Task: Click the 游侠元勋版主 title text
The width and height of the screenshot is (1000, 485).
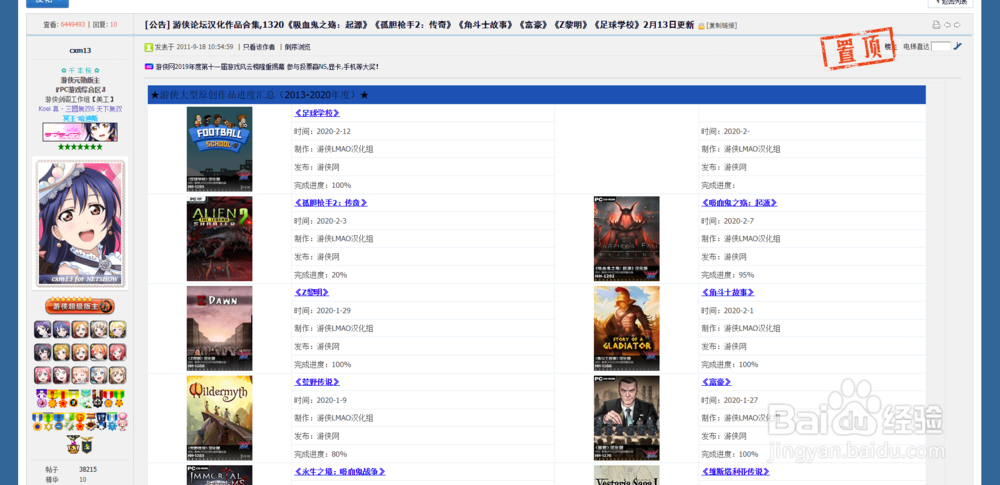Action: coord(80,80)
